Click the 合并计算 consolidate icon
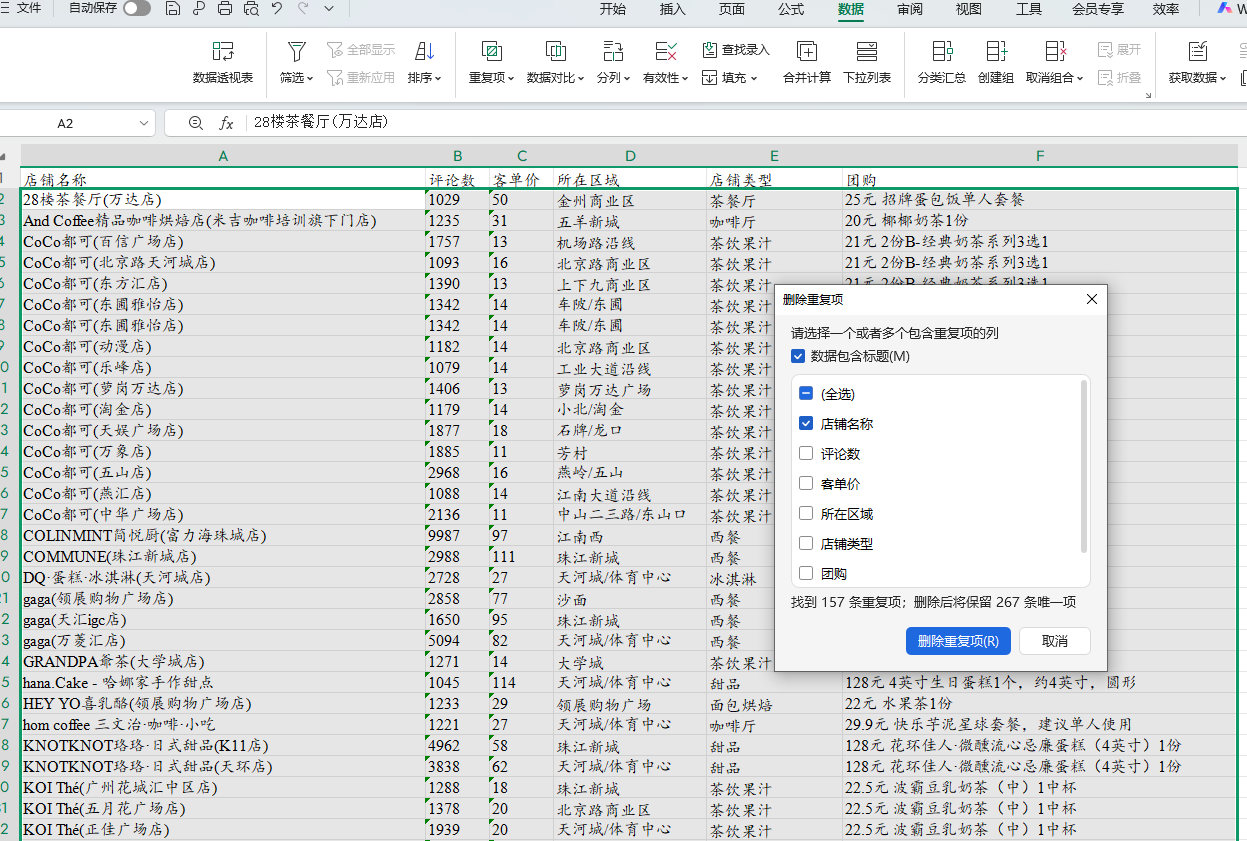The width and height of the screenshot is (1247, 841). [806, 52]
